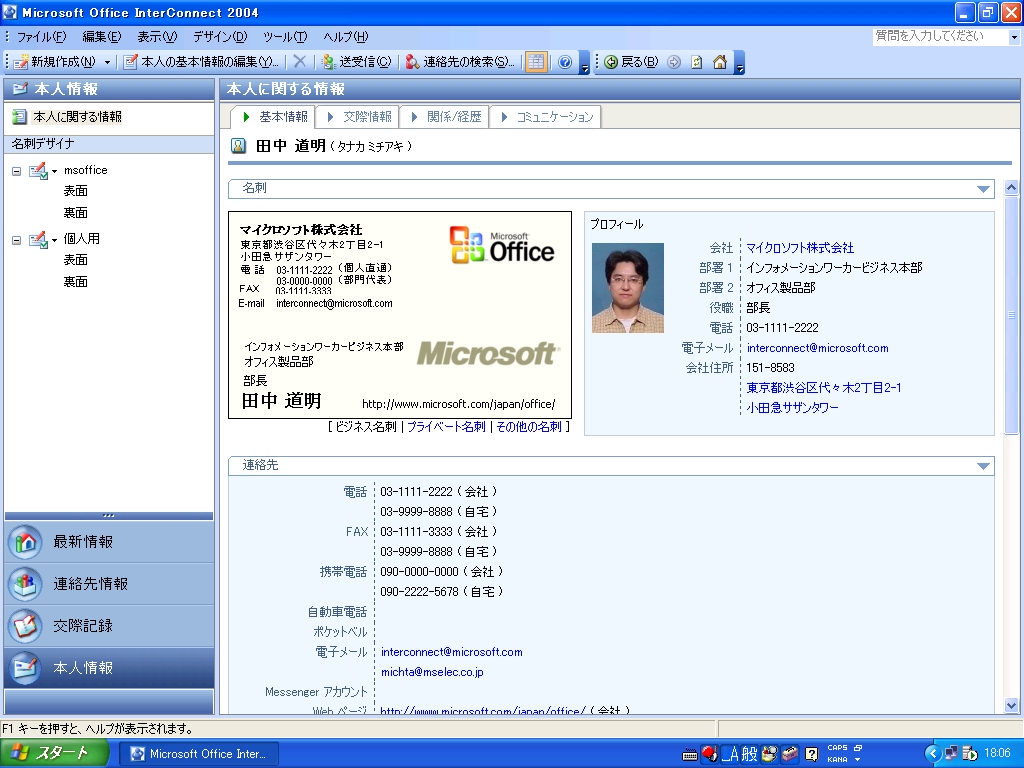Click the Windows スタート button
The height and width of the screenshot is (768, 1024).
click(54, 754)
